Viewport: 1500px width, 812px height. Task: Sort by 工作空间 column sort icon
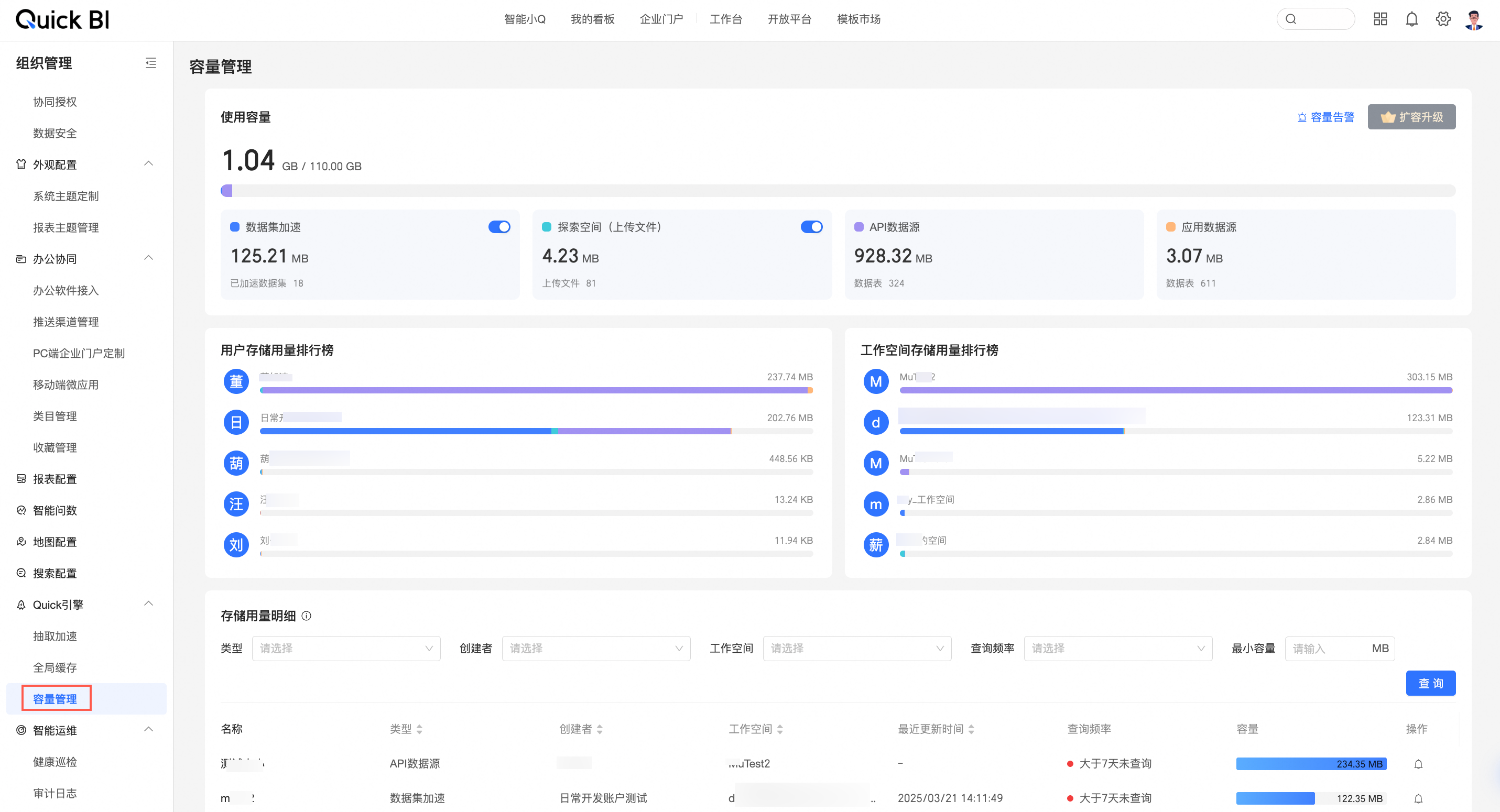pos(780,729)
